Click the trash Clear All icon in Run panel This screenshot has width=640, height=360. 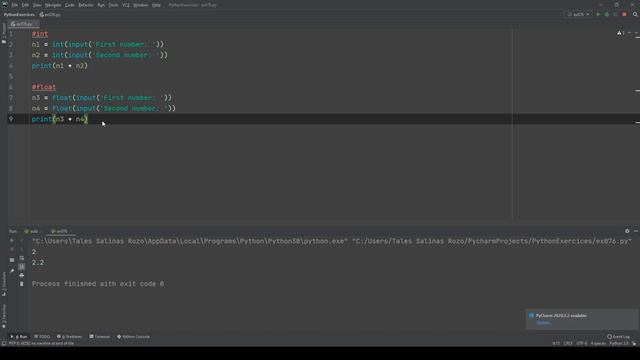(22, 284)
